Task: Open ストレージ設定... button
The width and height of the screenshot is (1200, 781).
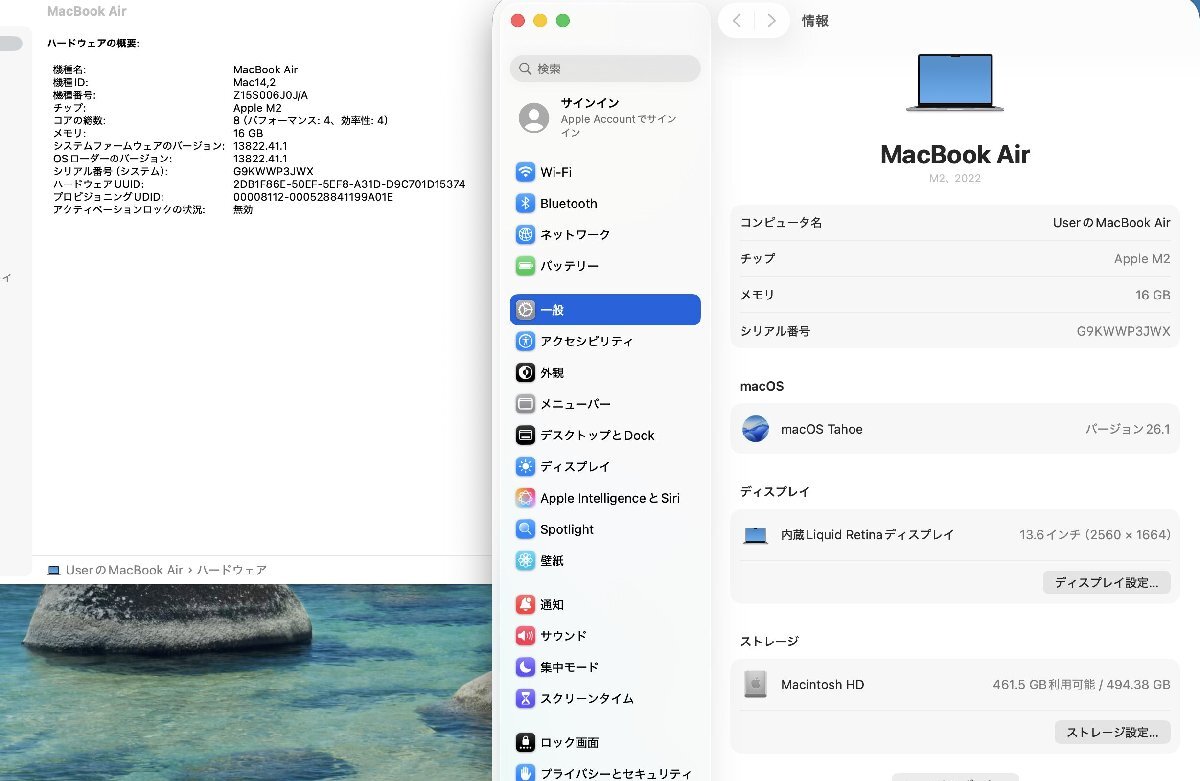Action: point(1112,732)
